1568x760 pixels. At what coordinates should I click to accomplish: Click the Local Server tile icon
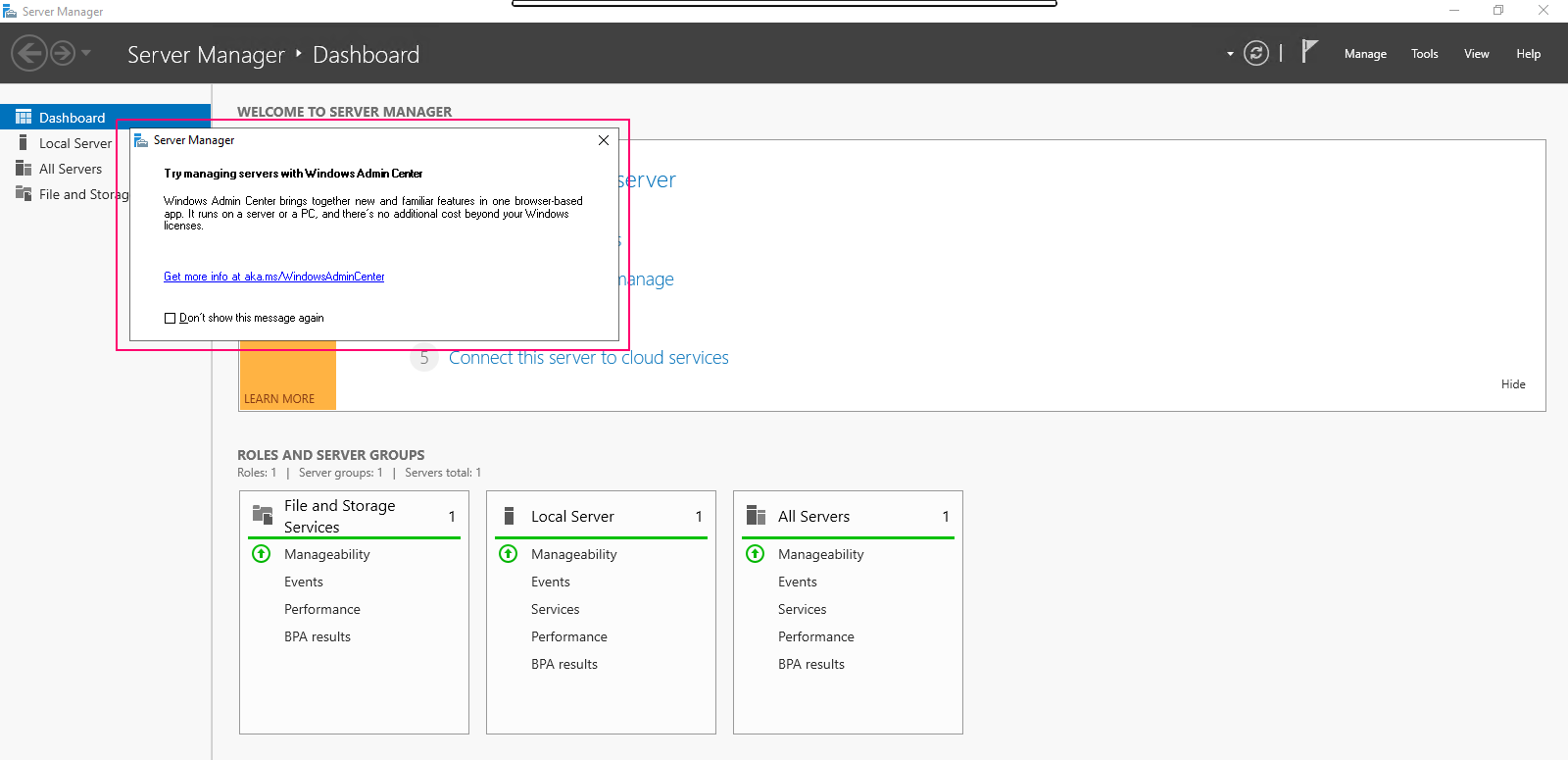(x=509, y=516)
